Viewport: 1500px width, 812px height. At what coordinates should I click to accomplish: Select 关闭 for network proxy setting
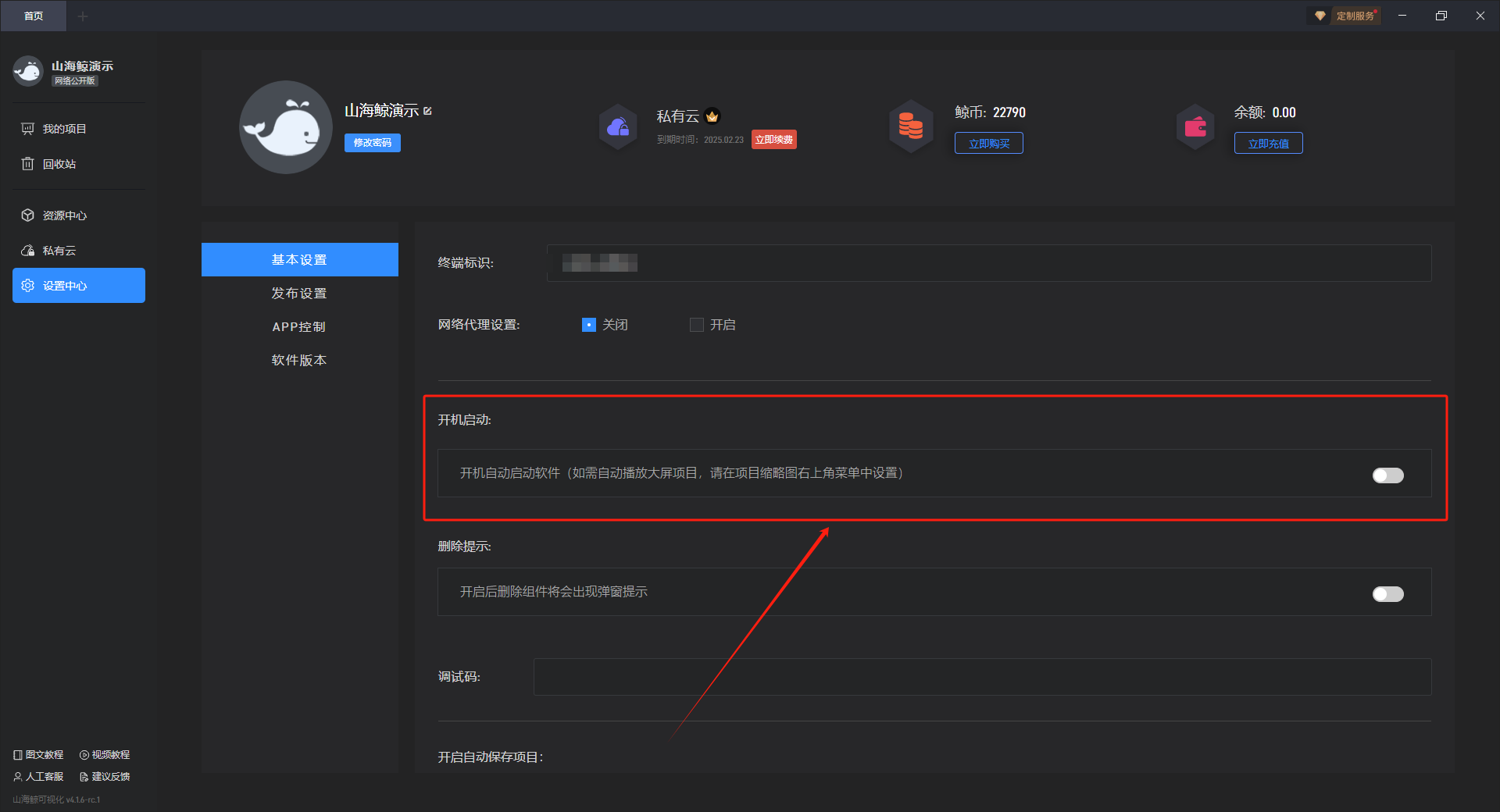coord(589,325)
